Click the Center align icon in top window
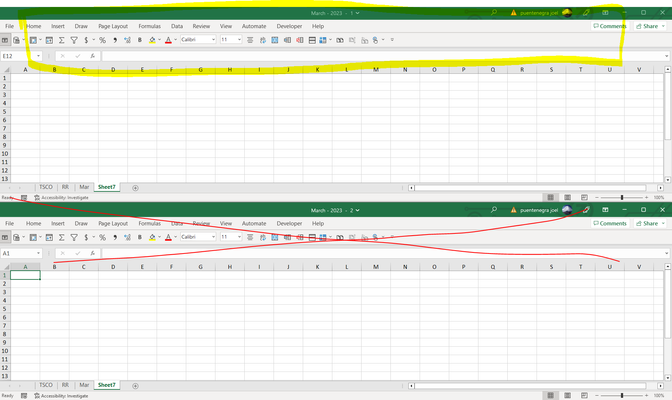The height and width of the screenshot is (400, 672). coord(250,40)
